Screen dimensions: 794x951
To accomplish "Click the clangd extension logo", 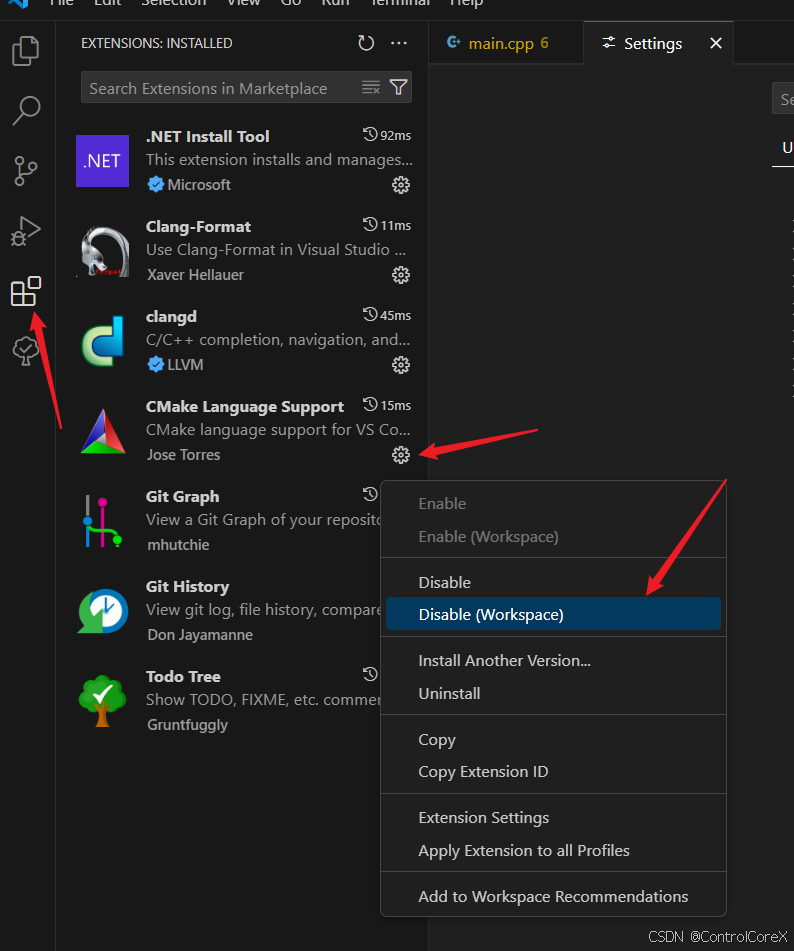I will [103, 341].
